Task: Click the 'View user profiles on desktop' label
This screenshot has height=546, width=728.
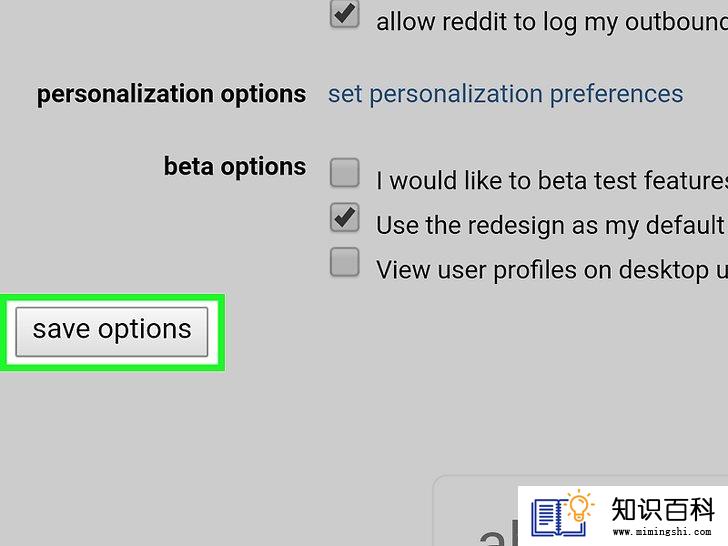Action: click(552, 270)
